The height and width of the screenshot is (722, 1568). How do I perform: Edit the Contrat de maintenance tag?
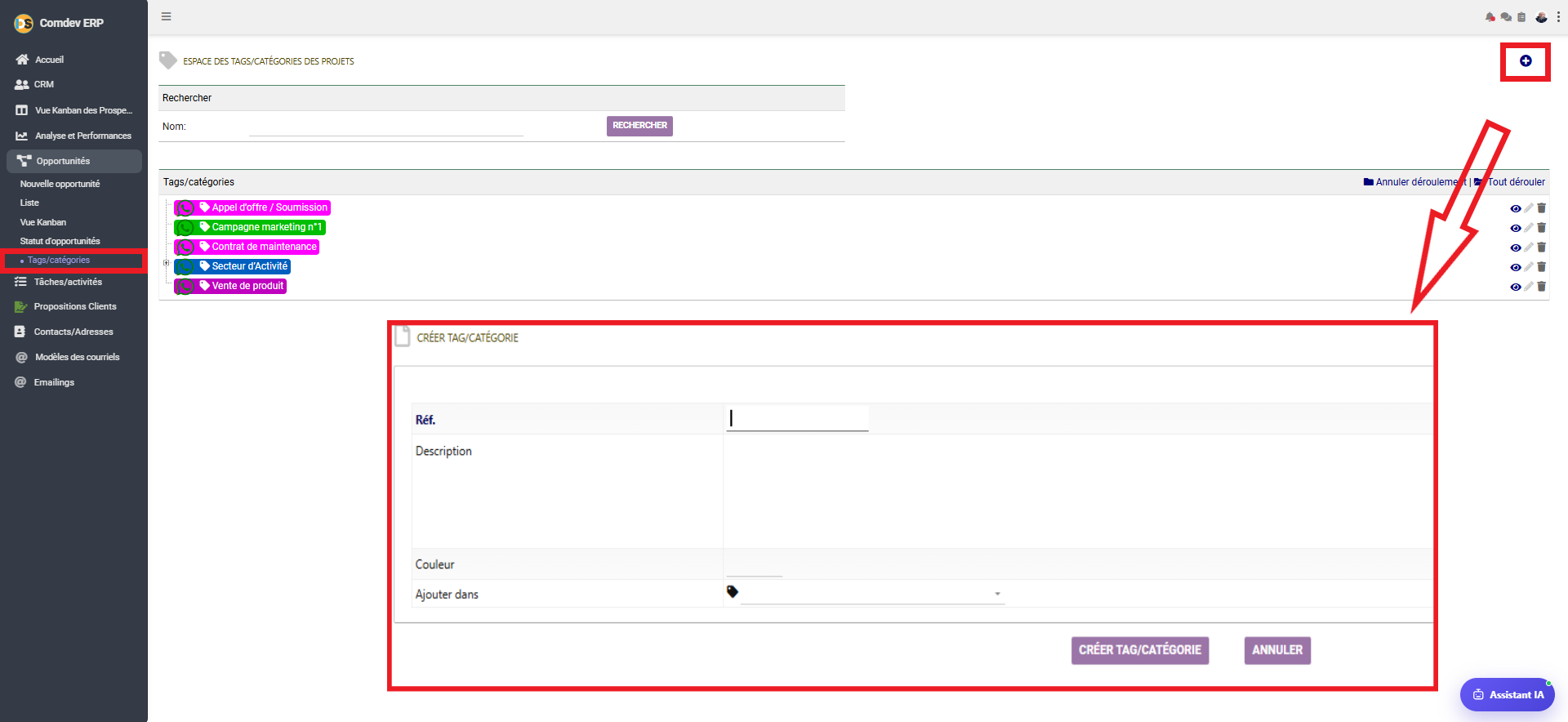[1529, 247]
